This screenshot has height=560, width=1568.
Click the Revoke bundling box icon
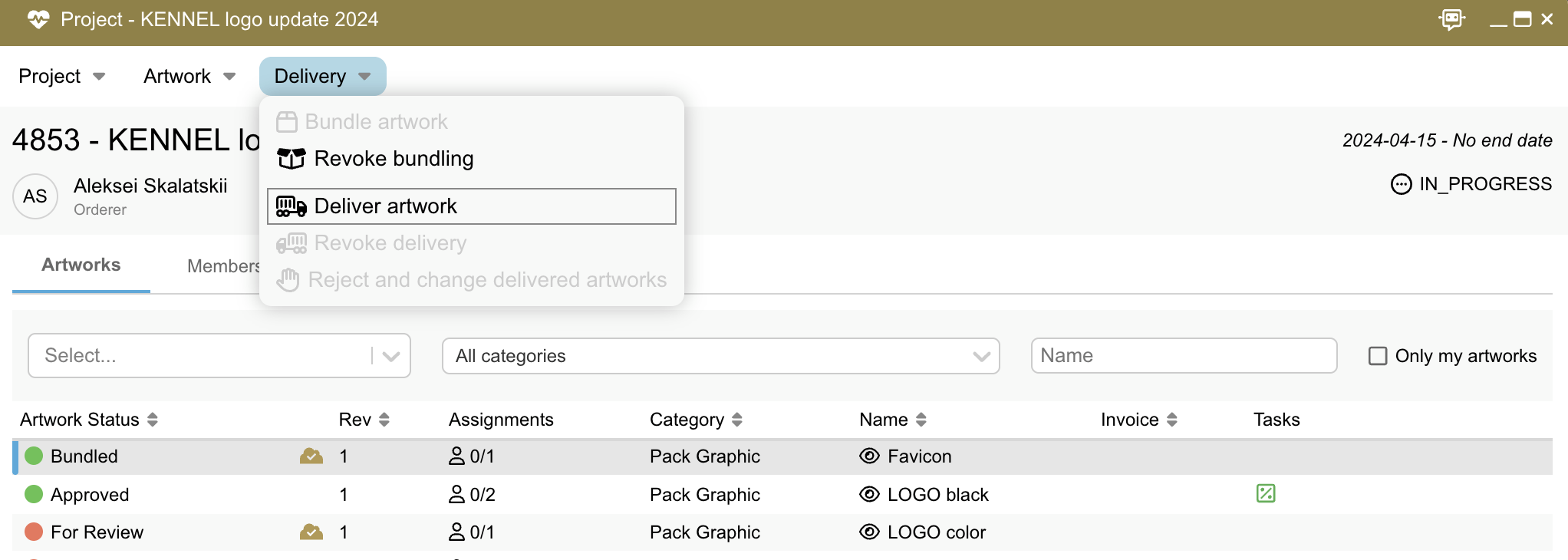pyautogui.click(x=292, y=159)
